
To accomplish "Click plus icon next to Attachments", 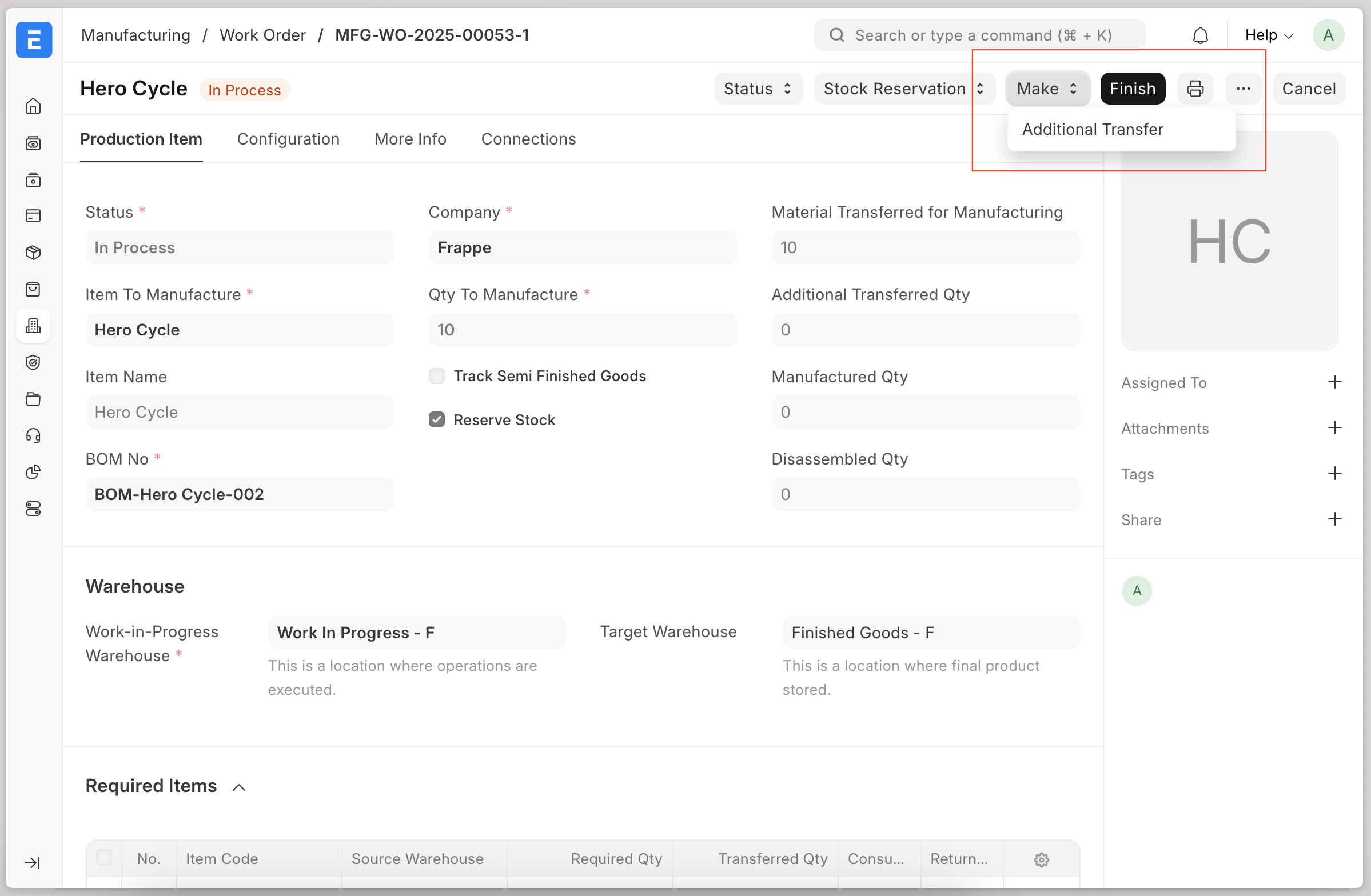I will pos(1334,428).
